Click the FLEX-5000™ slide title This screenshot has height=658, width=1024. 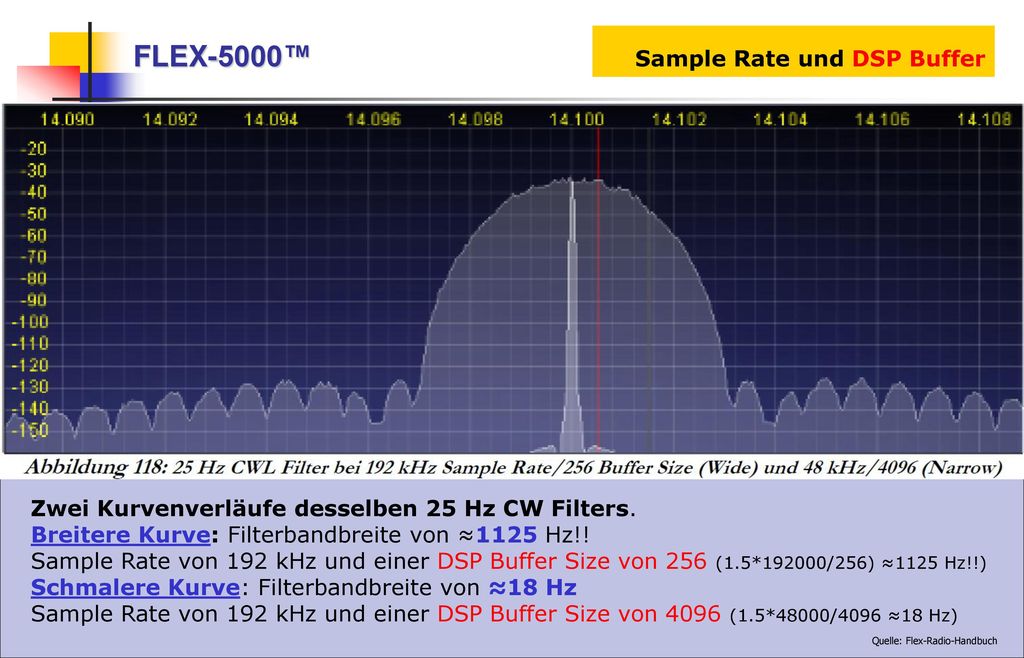pos(221,57)
